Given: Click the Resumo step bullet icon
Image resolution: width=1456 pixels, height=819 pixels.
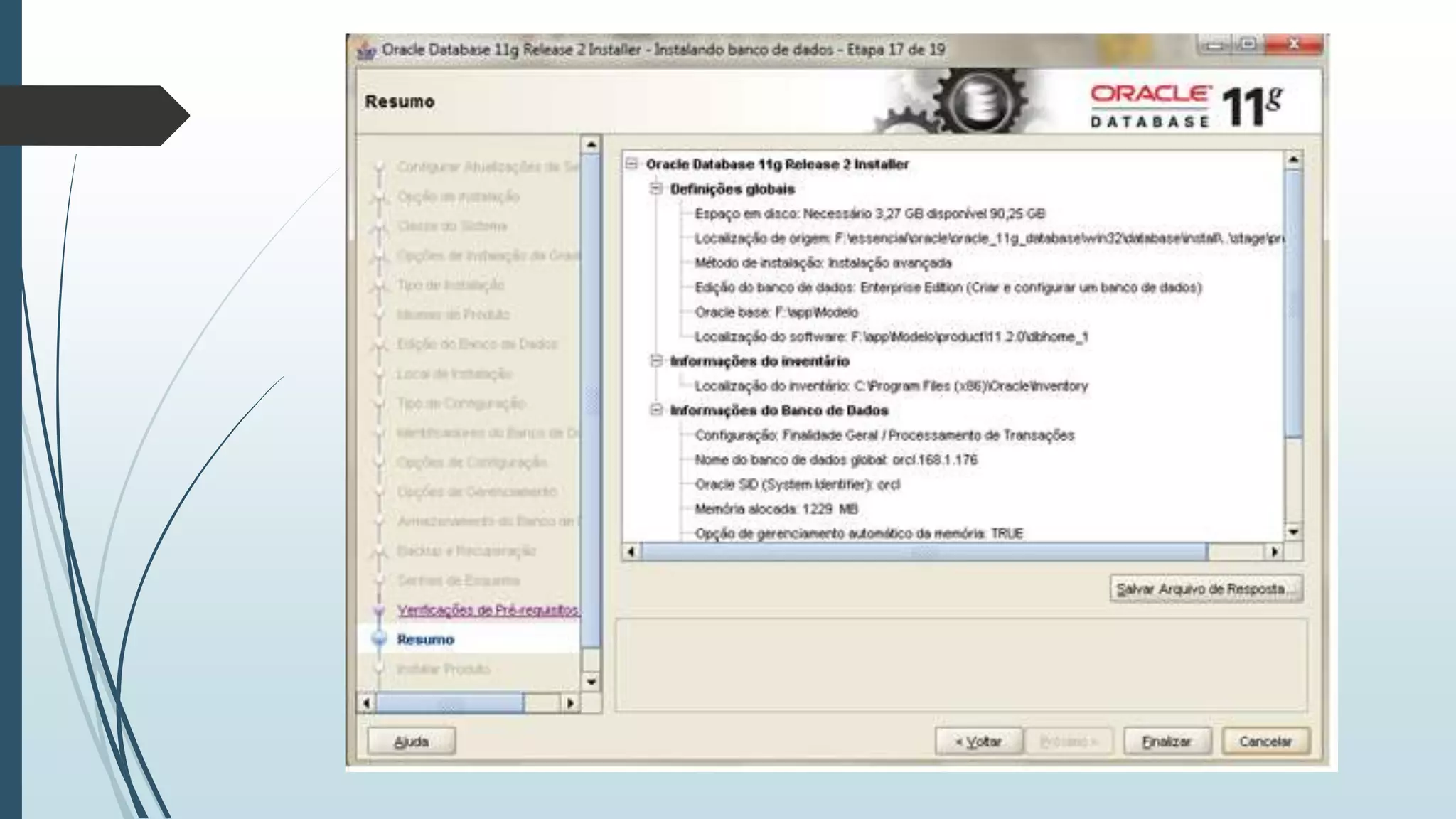Looking at the screenshot, I should pos(379,639).
